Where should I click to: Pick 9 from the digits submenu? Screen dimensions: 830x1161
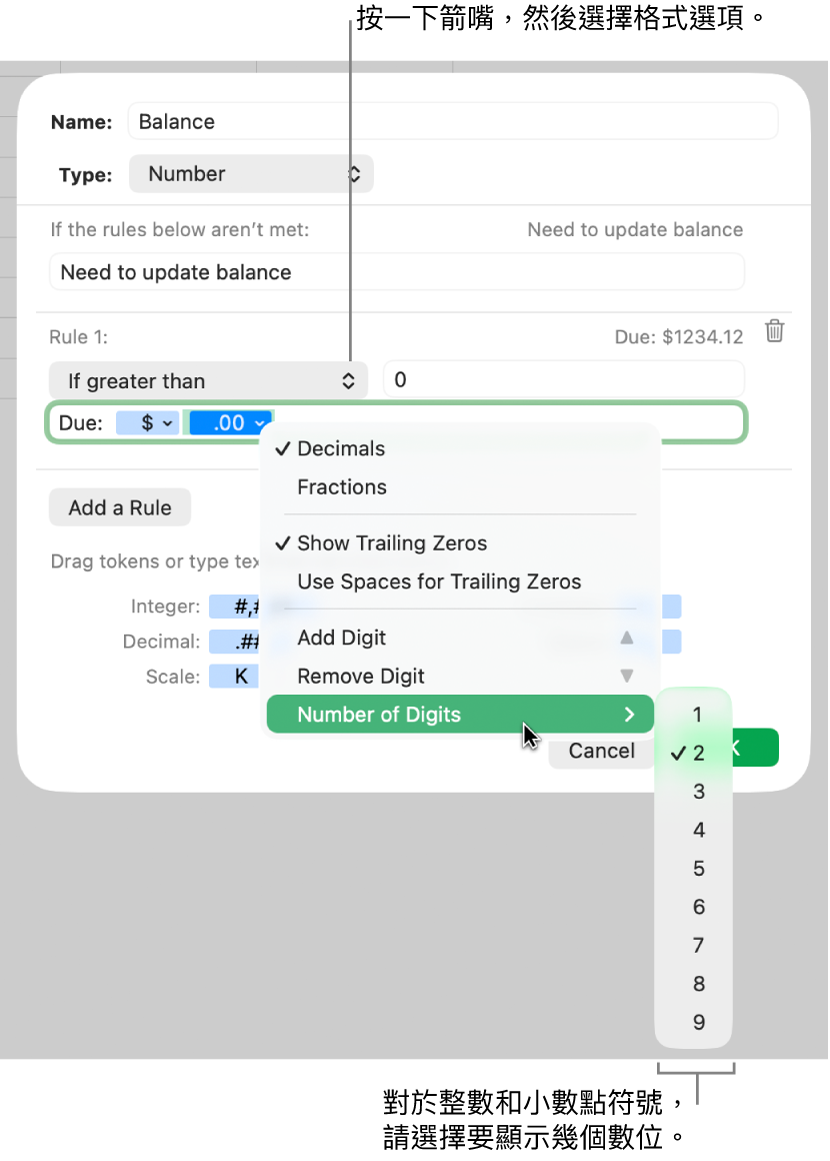pos(698,1023)
